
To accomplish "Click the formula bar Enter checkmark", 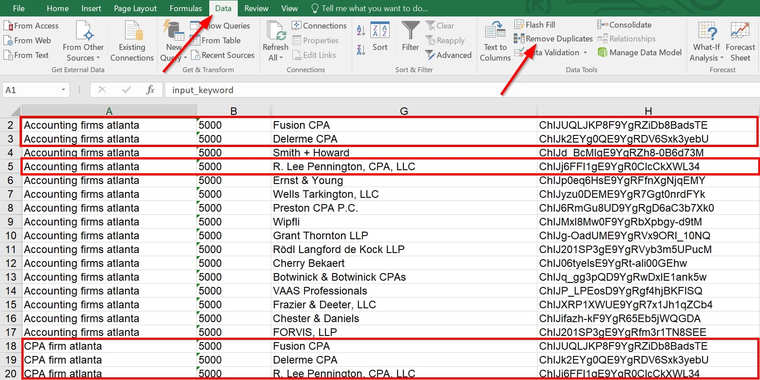I will point(127,90).
